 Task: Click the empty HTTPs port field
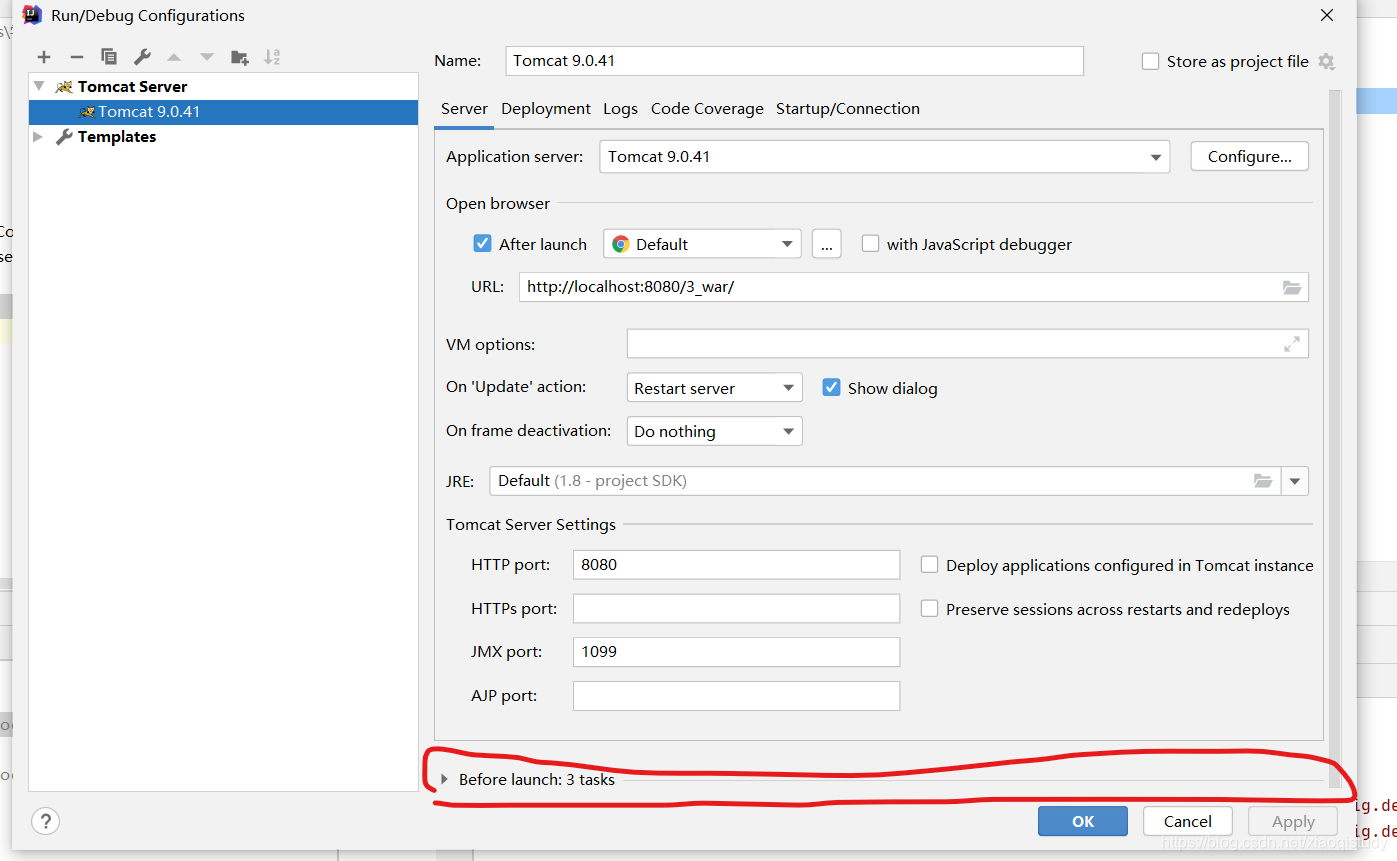pyautogui.click(x=736, y=609)
